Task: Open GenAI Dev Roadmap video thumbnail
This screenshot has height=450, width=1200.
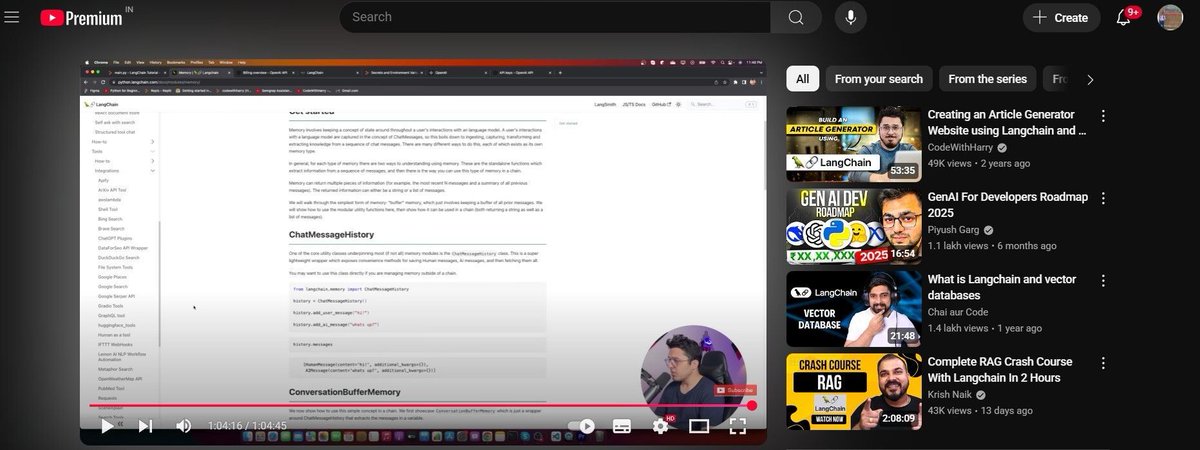Action: click(x=853, y=226)
